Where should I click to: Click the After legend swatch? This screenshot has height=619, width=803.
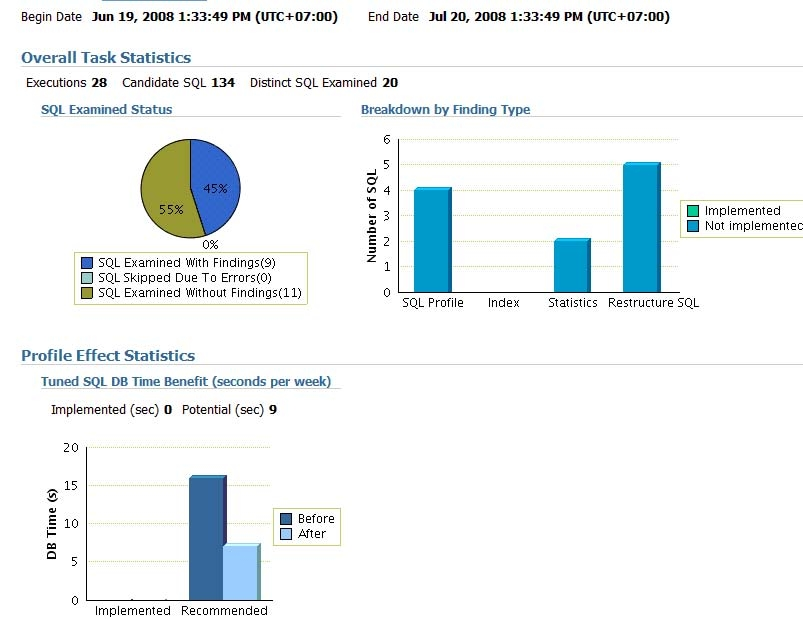(286, 534)
